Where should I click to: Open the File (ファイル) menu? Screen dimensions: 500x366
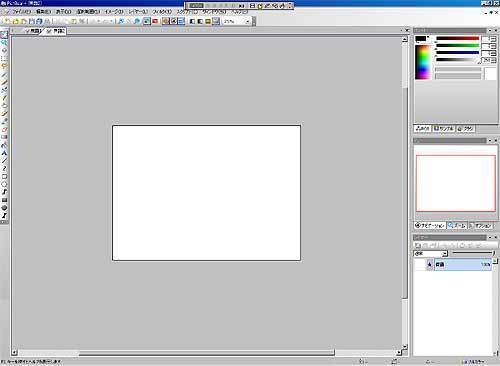point(21,12)
